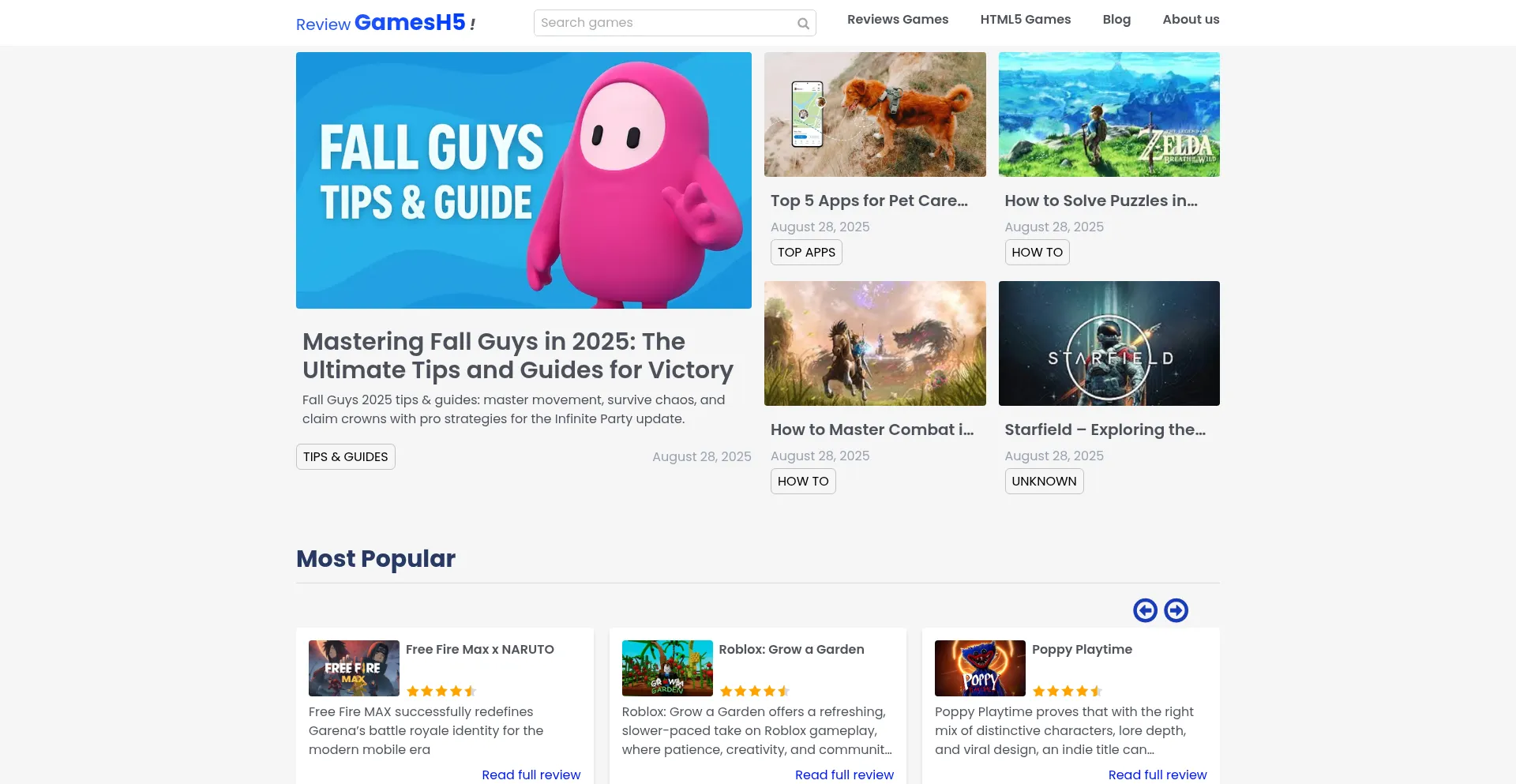Screen dimensions: 1516x784
Task: Click Roblox Grow a Garden star rating
Action: pyautogui.click(x=754, y=691)
